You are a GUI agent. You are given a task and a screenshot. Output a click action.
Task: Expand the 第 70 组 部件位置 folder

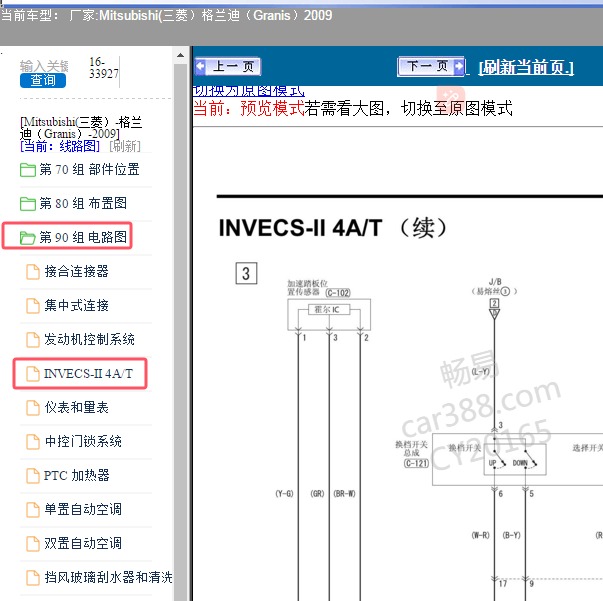click(80, 169)
